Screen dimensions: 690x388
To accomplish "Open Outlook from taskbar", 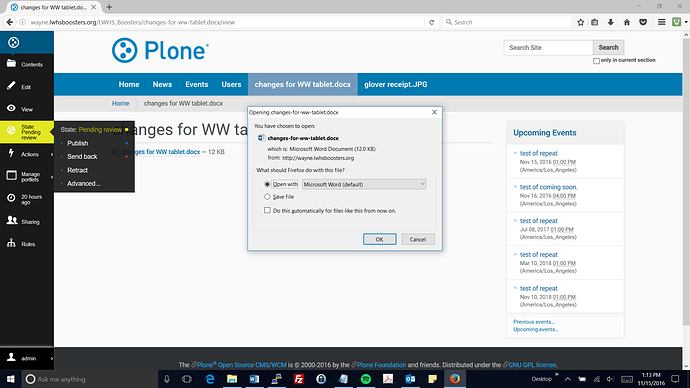I will [410, 379].
